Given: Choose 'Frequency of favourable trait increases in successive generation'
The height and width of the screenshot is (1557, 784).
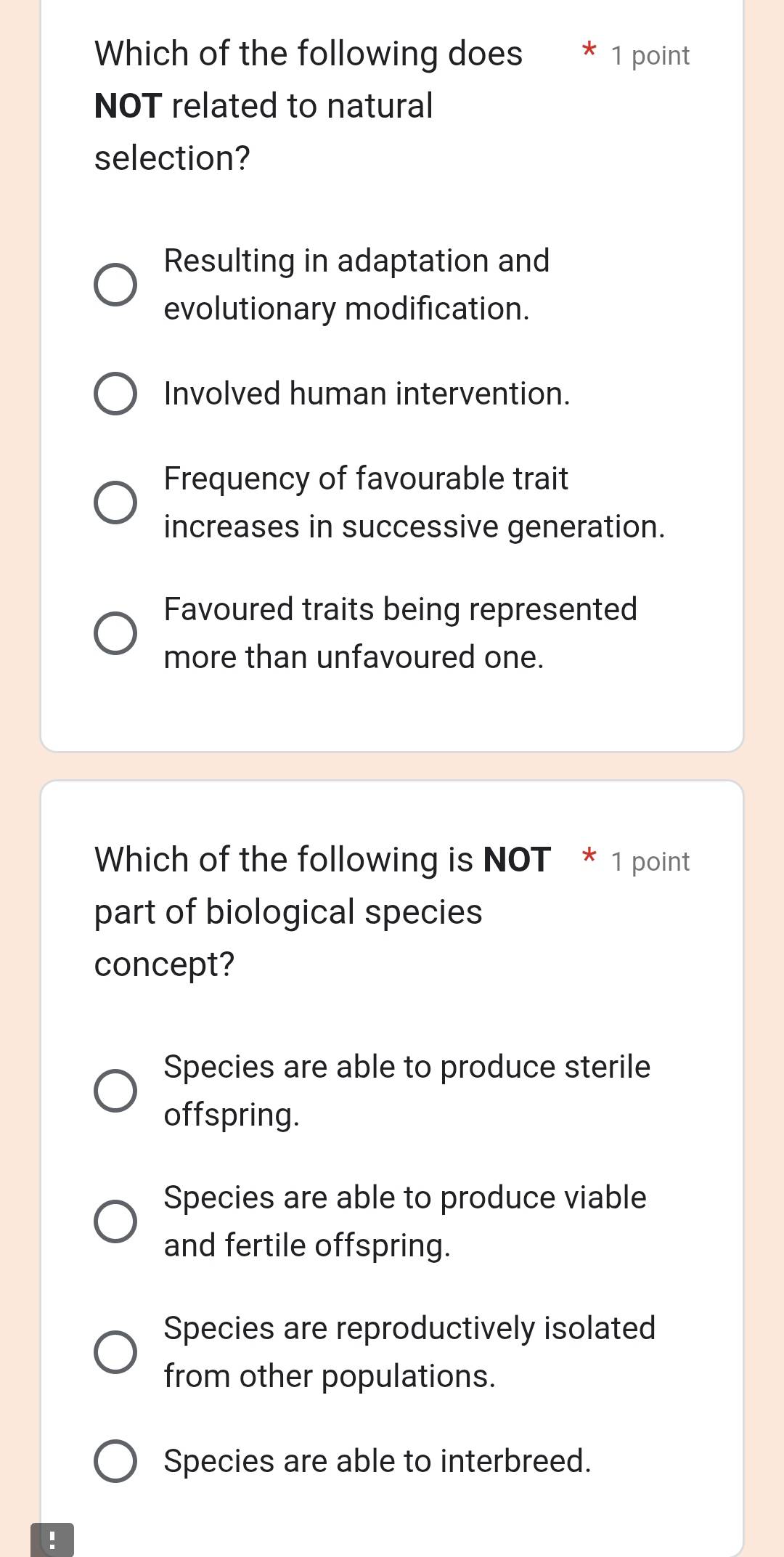Looking at the screenshot, I should click(117, 502).
